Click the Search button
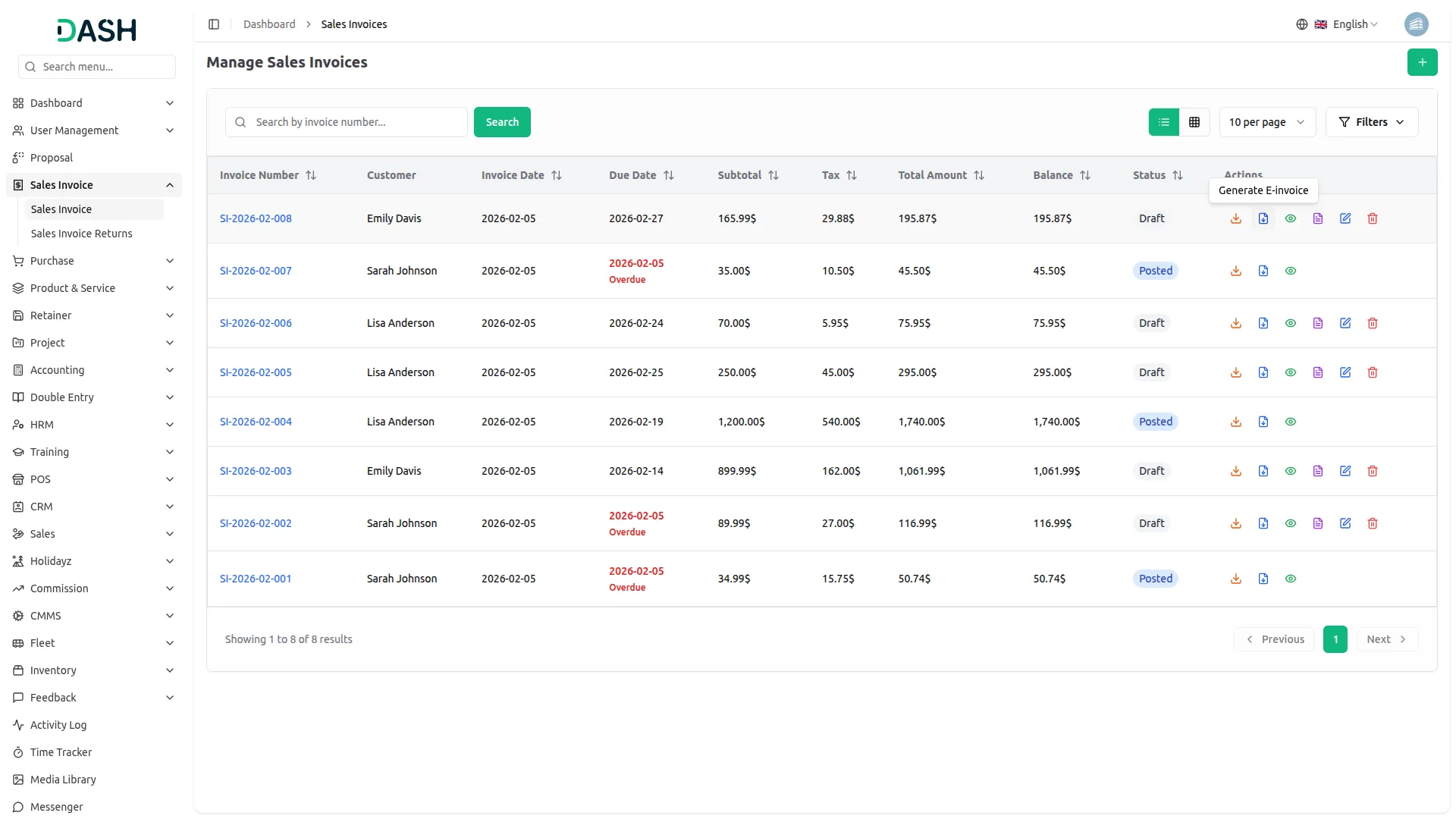The height and width of the screenshot is (819, 1456). click(x=502, y=122)
